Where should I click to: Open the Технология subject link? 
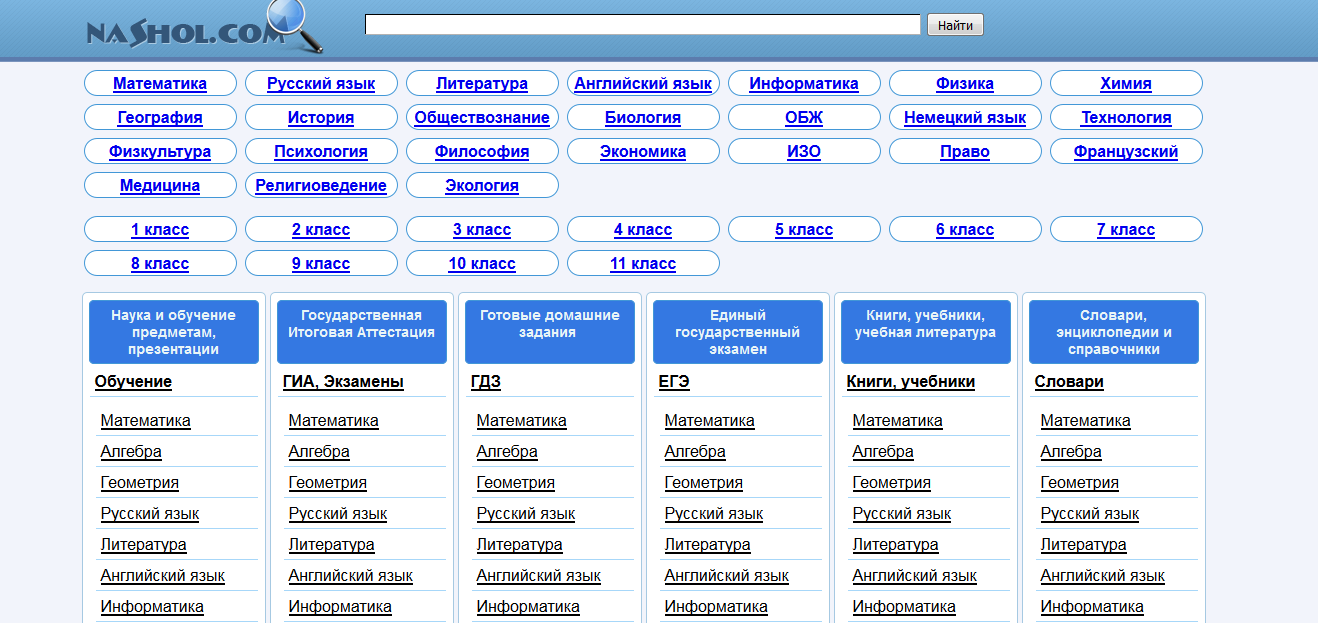(x=1126, y=118)
